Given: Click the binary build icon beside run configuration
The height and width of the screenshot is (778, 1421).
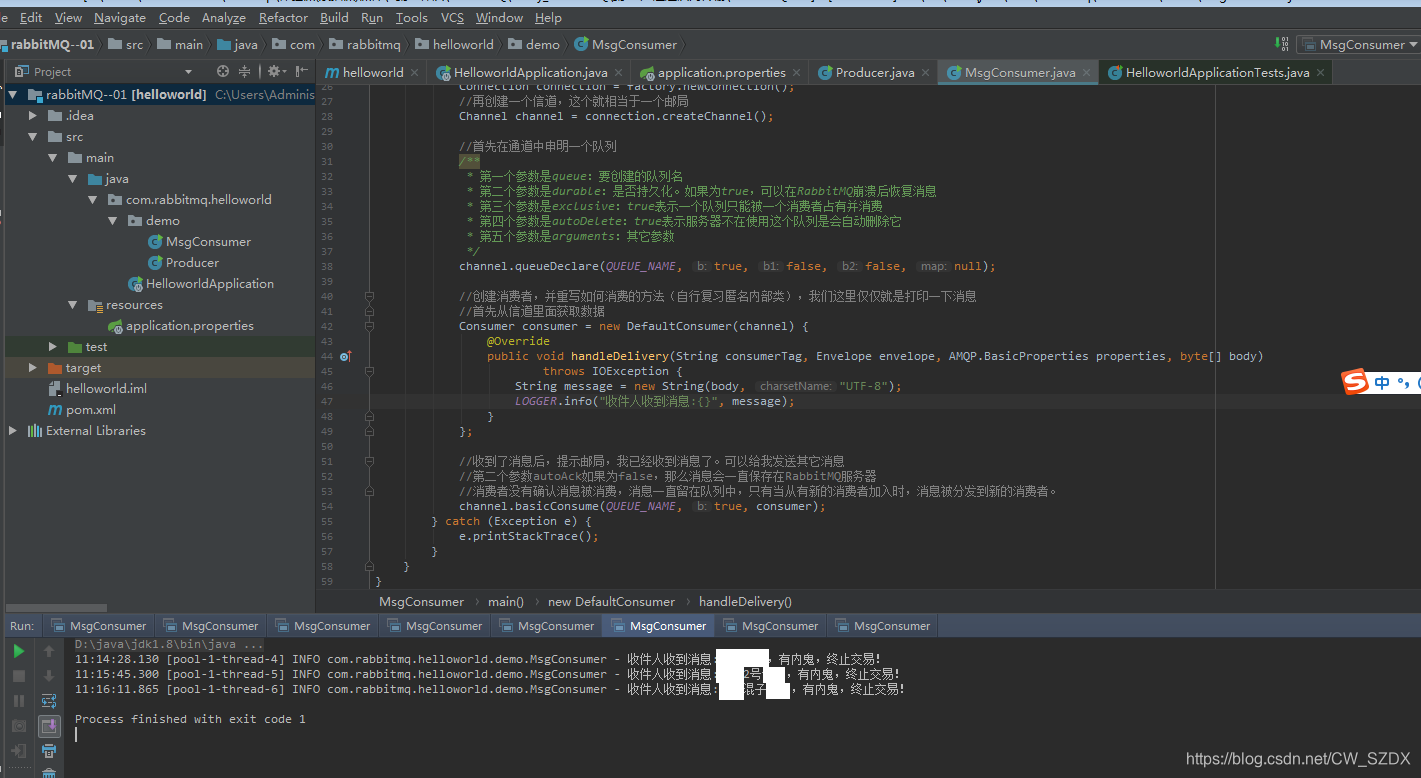Looking at the screenshot, I should pos(1283,44).
